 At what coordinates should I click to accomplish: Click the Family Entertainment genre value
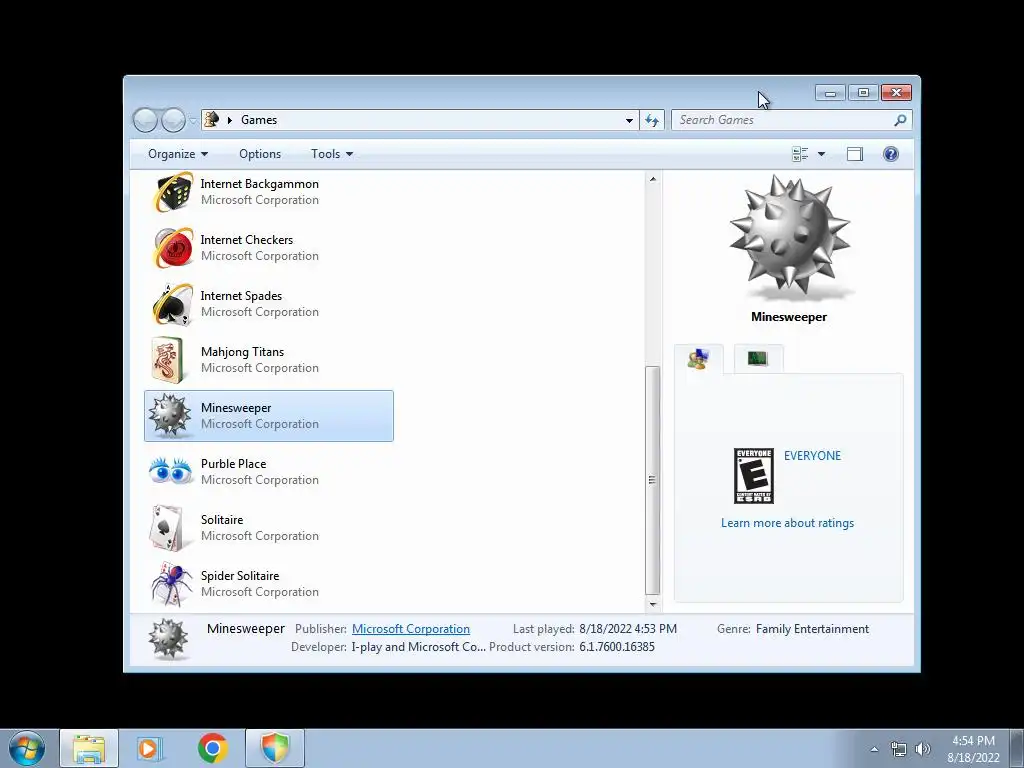[x=812, y=629]
